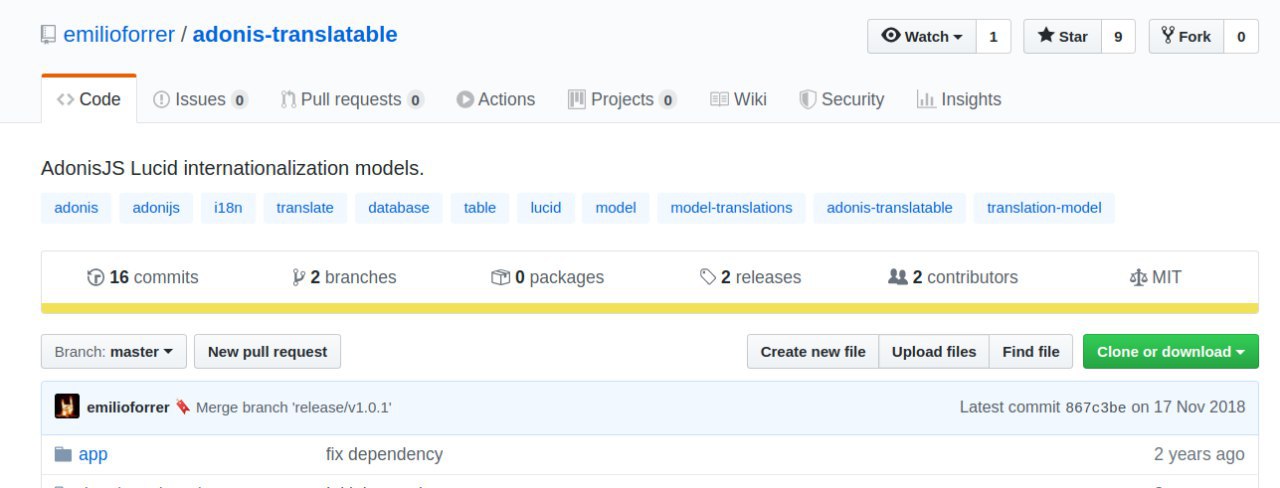Click the app folder icon
This screenshot has height=488, width=1280.
(x=63, y=454)
